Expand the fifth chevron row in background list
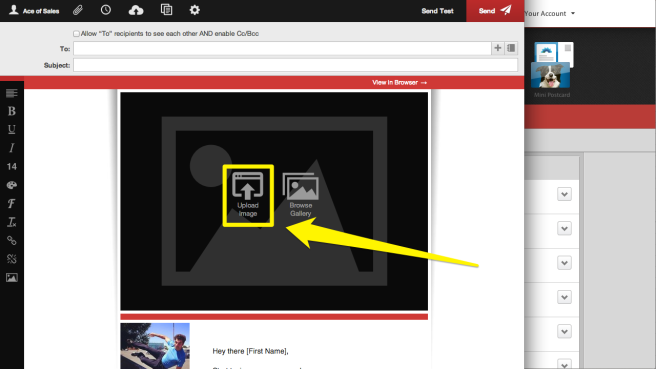This screenshot has width=656, height=369. tap(564, 331)
